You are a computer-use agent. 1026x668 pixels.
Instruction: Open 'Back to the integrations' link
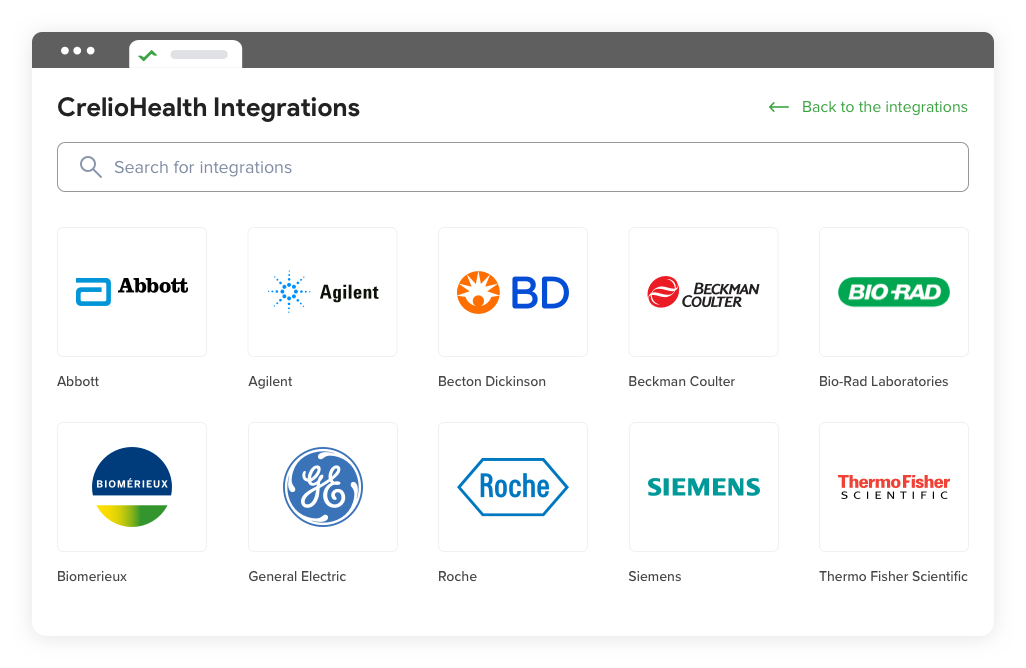tap(884, 106)
